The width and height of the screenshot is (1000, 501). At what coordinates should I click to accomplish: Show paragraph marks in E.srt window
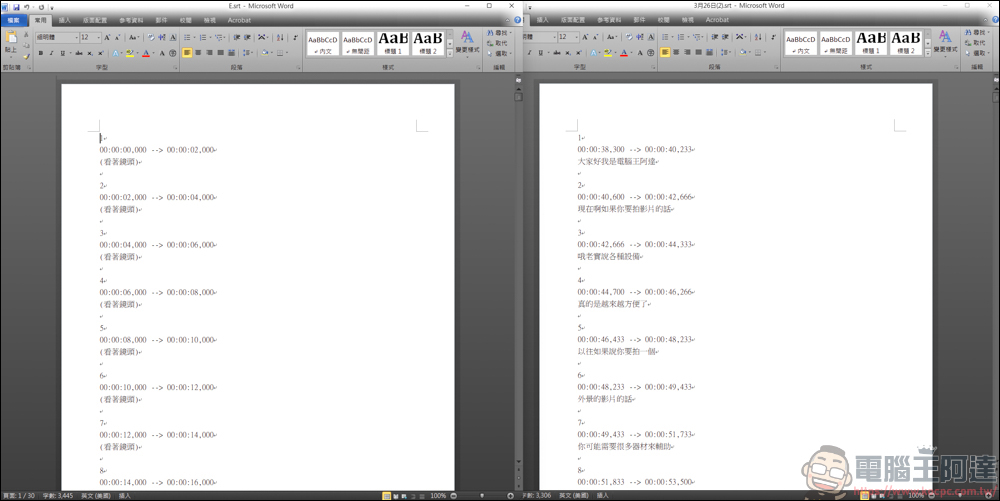295,37
